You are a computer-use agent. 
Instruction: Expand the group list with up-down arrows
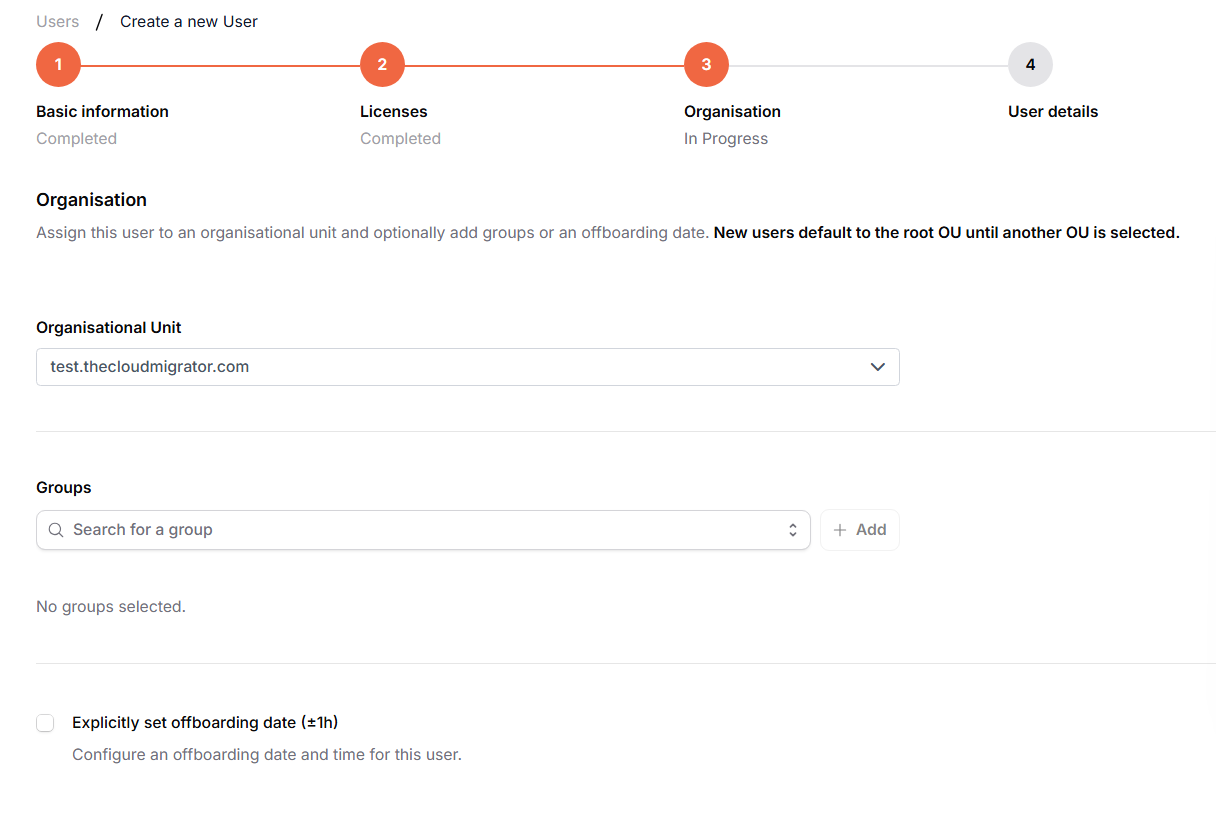coord(793,530)
